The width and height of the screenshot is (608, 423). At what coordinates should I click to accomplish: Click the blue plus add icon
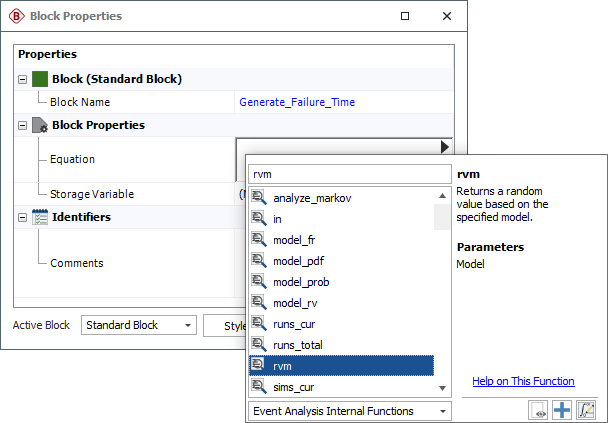pos(562,410)
